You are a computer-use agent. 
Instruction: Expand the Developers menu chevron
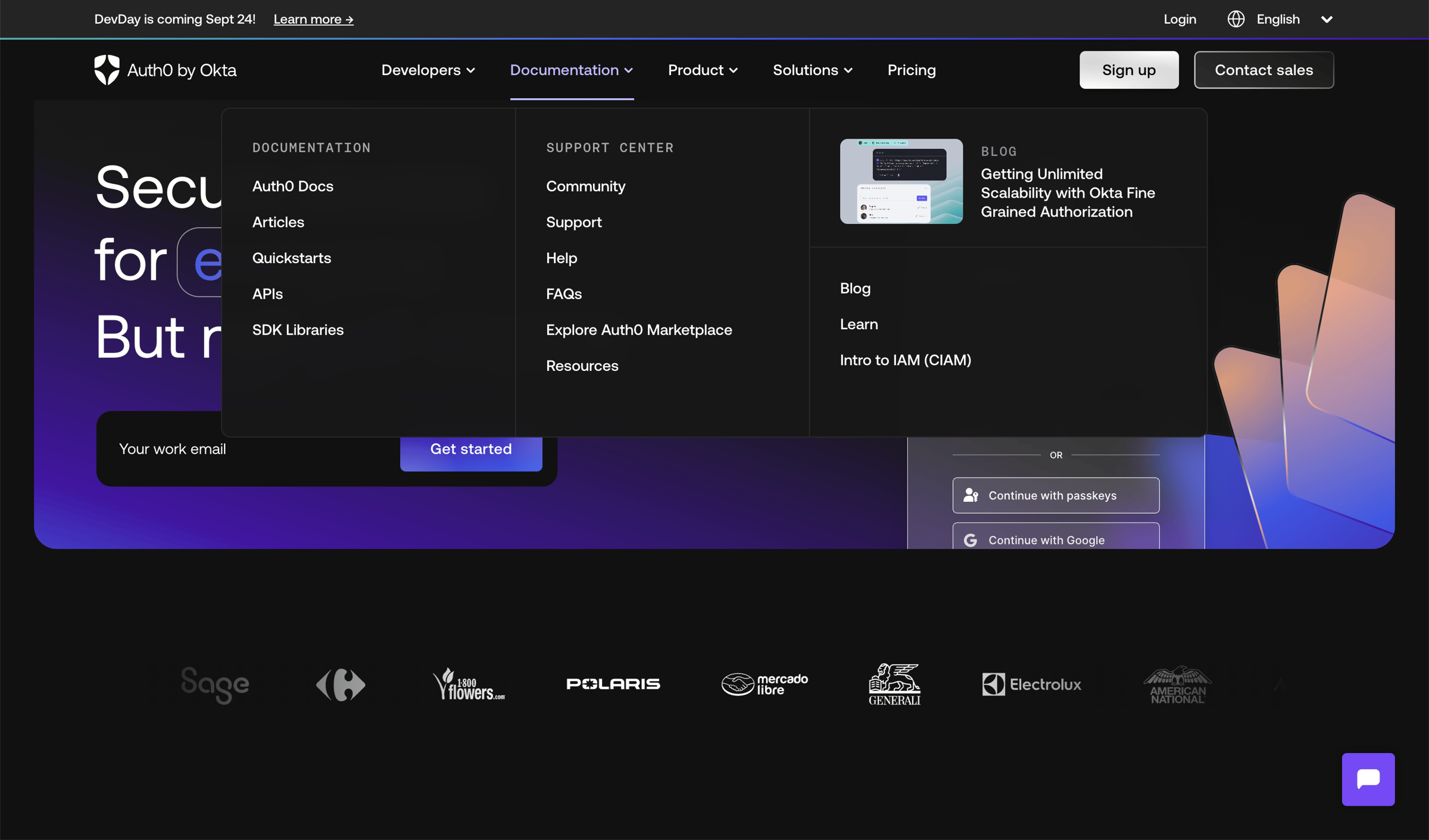coord(471,70)
